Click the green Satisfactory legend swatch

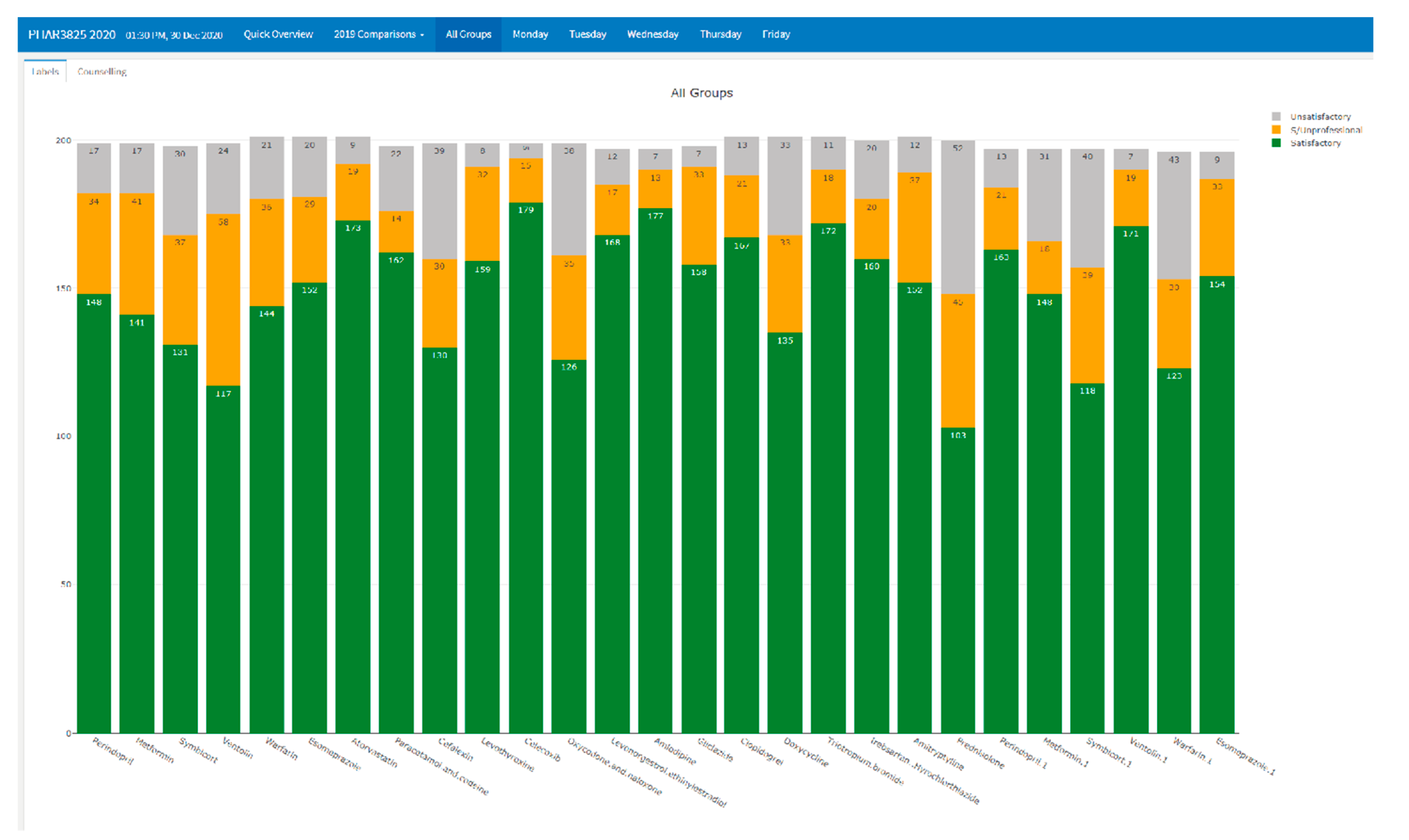[1276, 143]
